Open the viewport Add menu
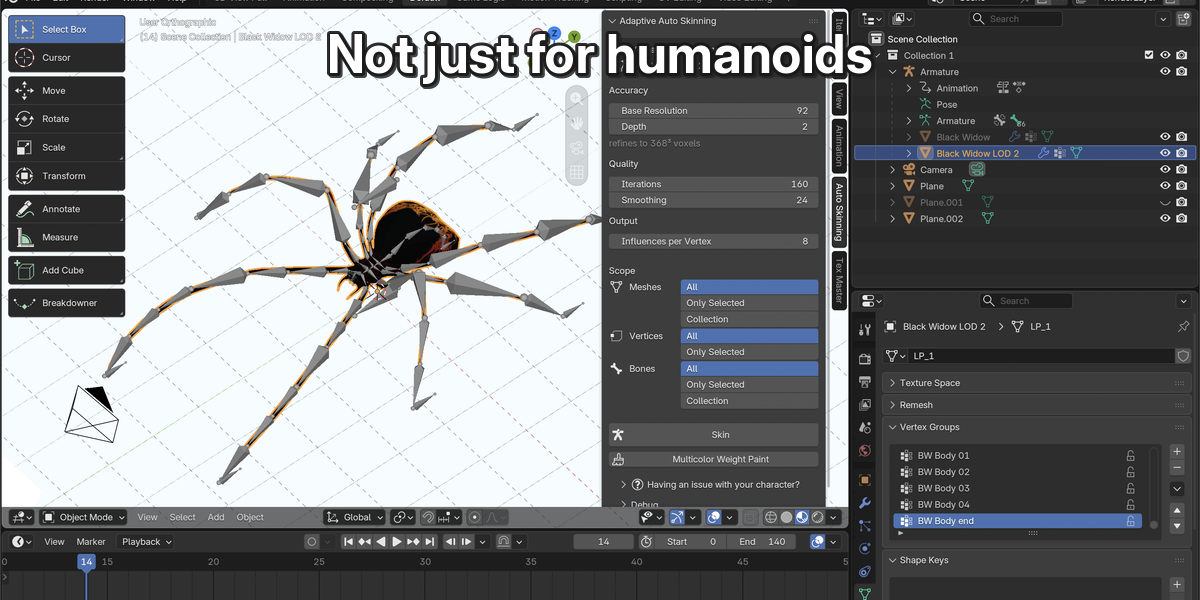Viewport: 1200px width, 600px height. point(216,517)
